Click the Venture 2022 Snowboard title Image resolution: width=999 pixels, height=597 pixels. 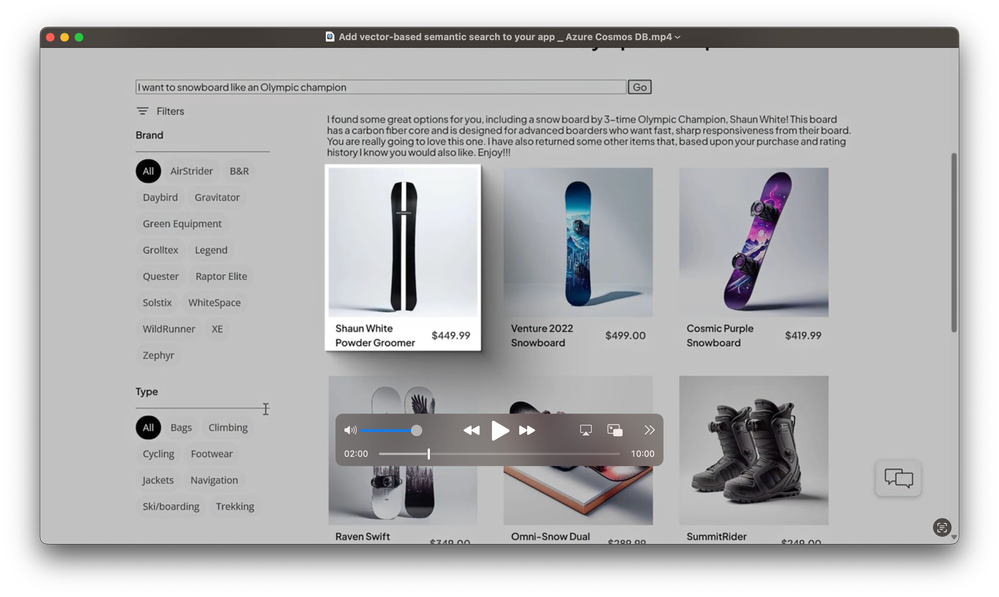[542, 336]
